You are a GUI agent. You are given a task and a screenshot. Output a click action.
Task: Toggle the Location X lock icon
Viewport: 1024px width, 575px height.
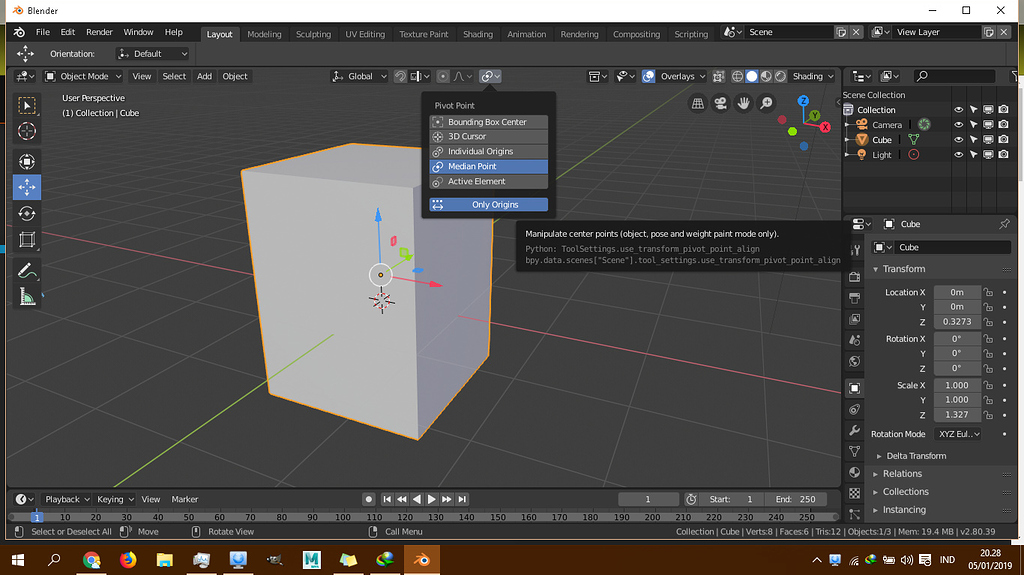(x=988, y=292)
